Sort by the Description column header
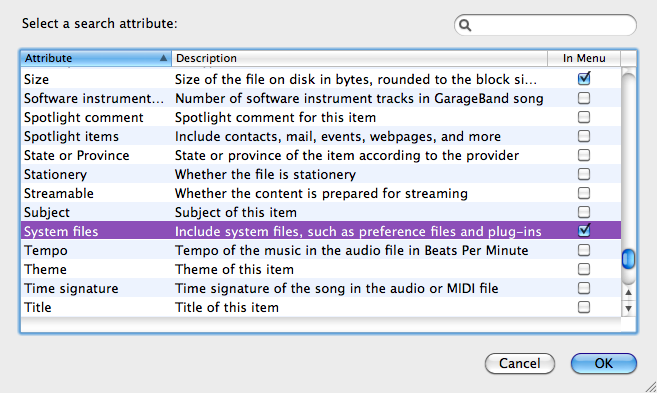 (x=359, y=58)
